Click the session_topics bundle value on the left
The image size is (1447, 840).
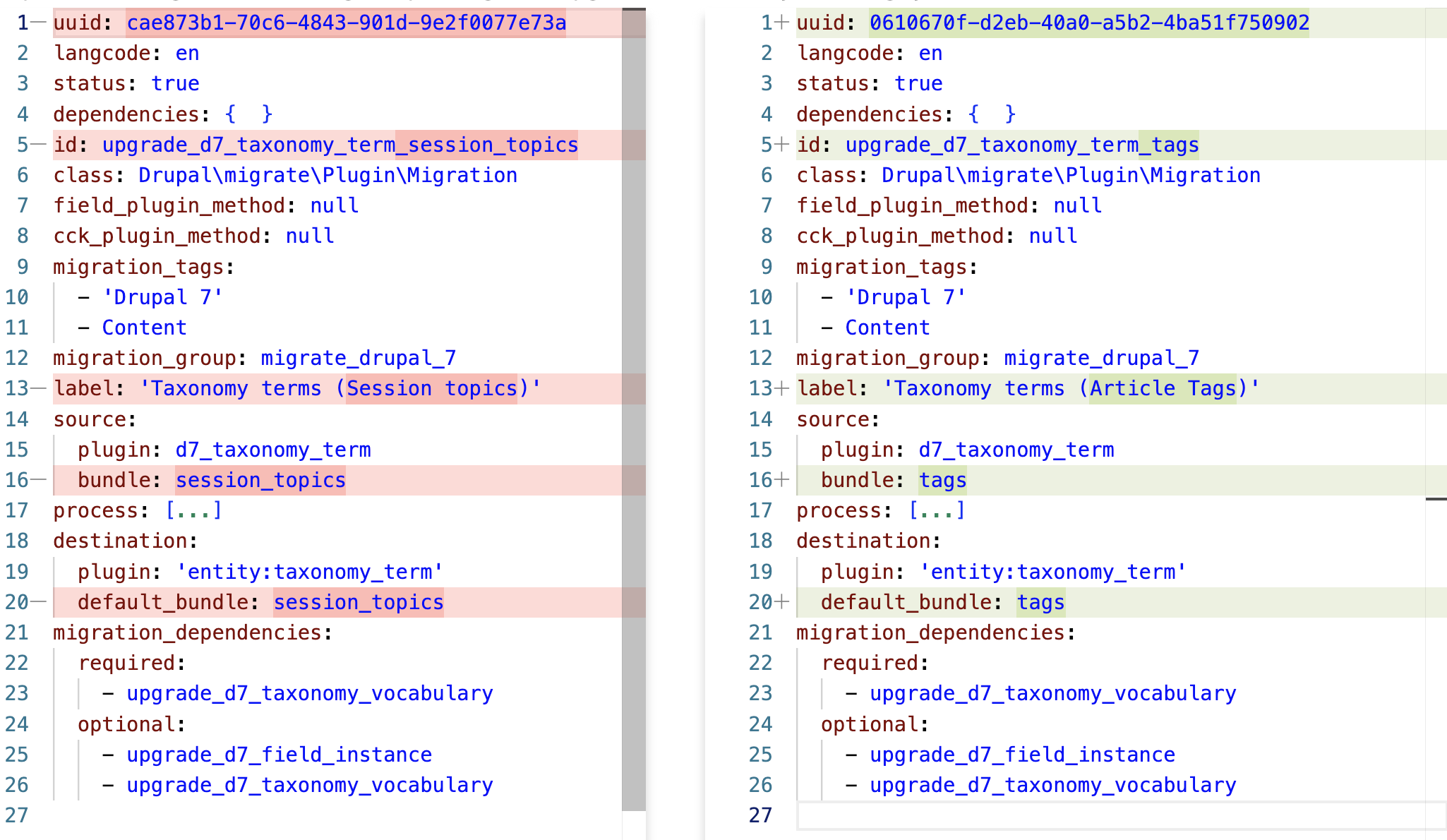pos(260,480)
